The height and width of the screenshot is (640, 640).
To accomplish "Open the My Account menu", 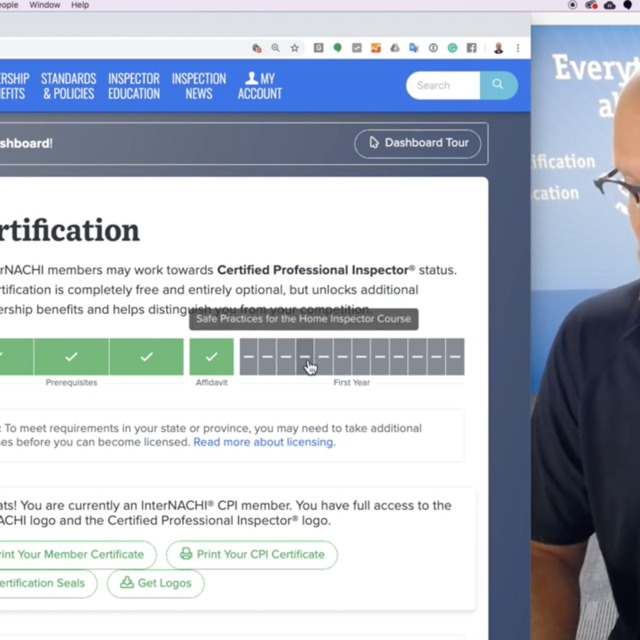I will click(x=259, y=86).
